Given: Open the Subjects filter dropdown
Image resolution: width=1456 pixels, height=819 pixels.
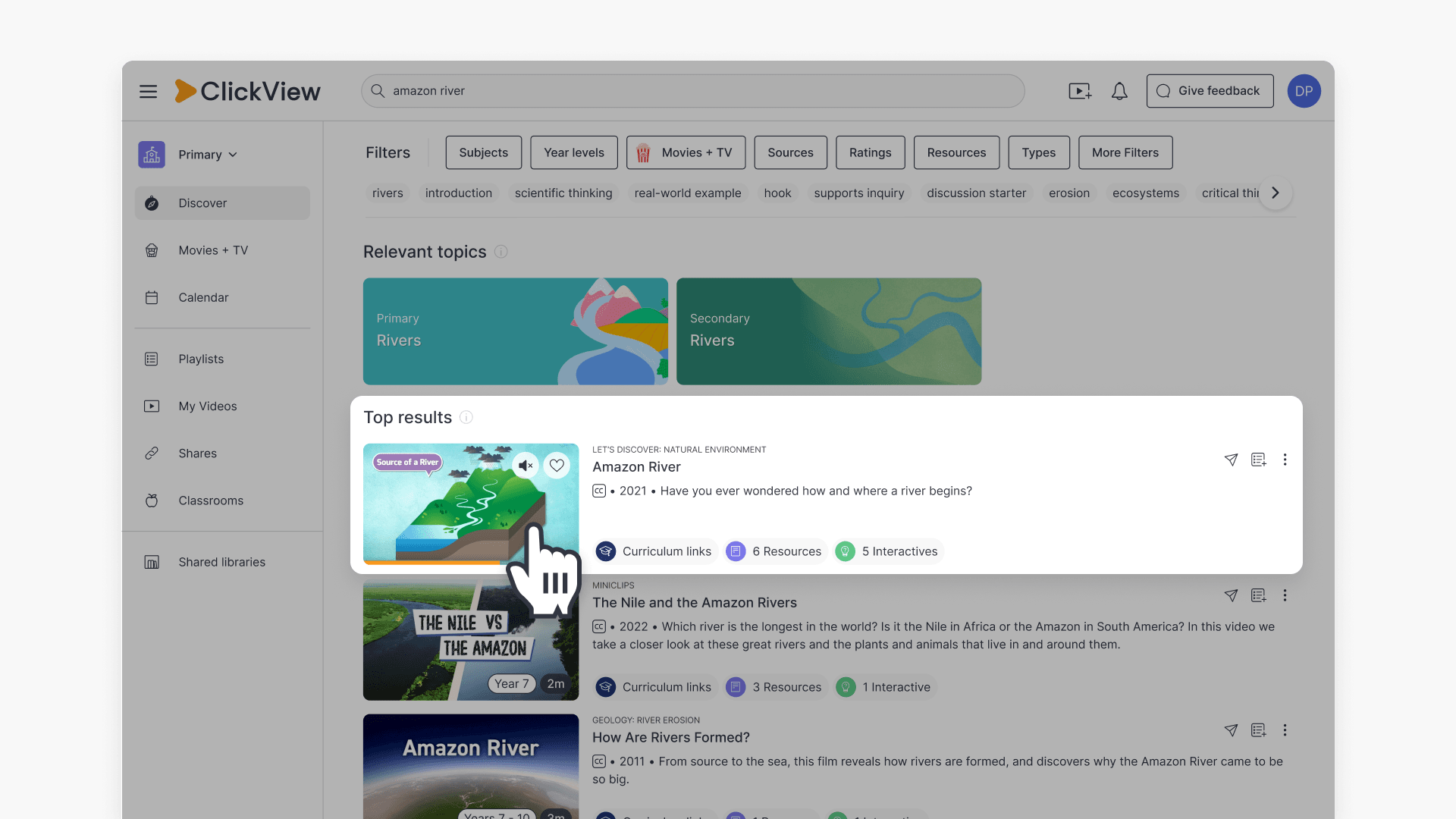Looking at the screenshot, I should [483, 152].
